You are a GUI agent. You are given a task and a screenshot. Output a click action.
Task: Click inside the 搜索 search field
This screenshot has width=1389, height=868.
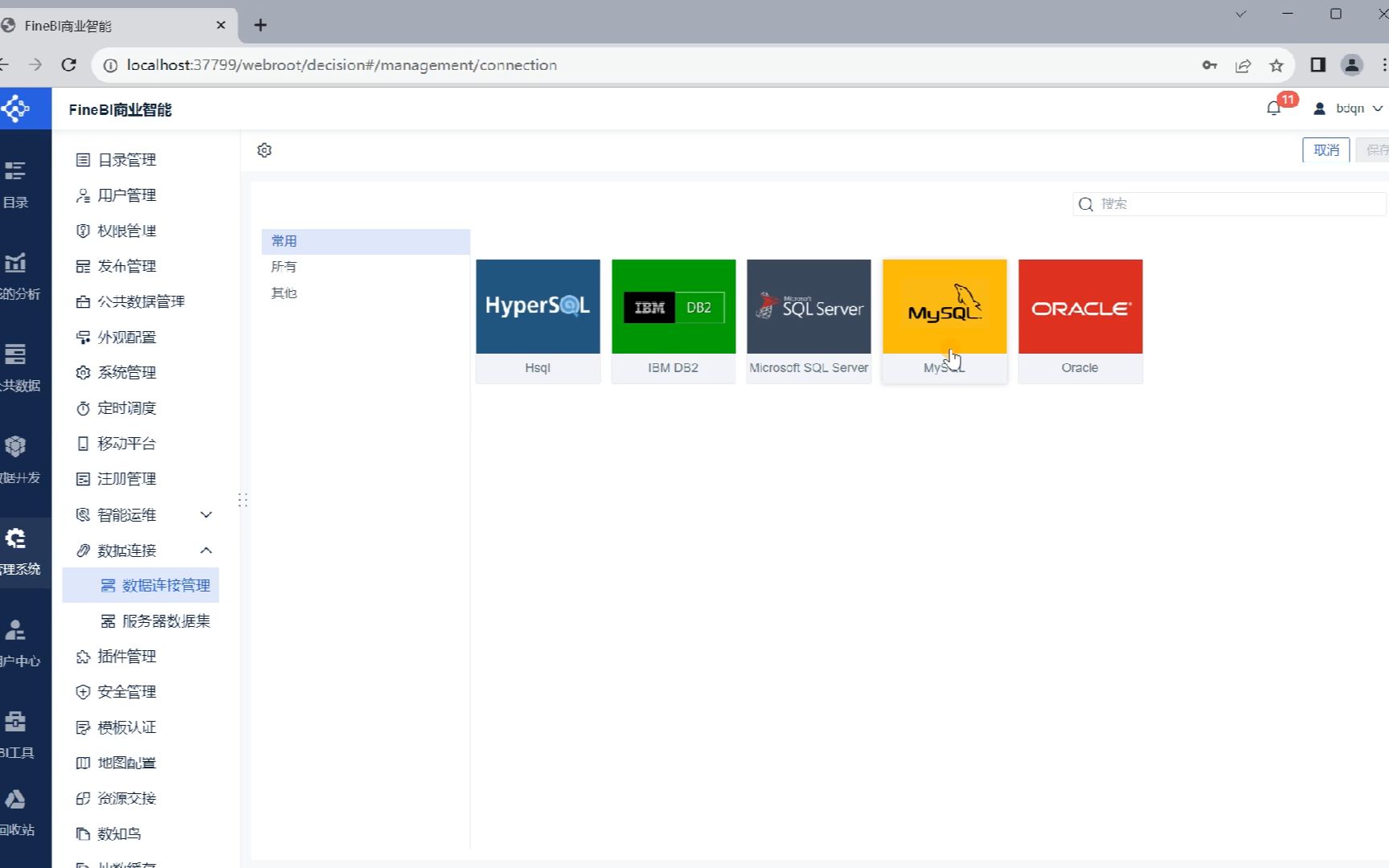point(1230,204)
